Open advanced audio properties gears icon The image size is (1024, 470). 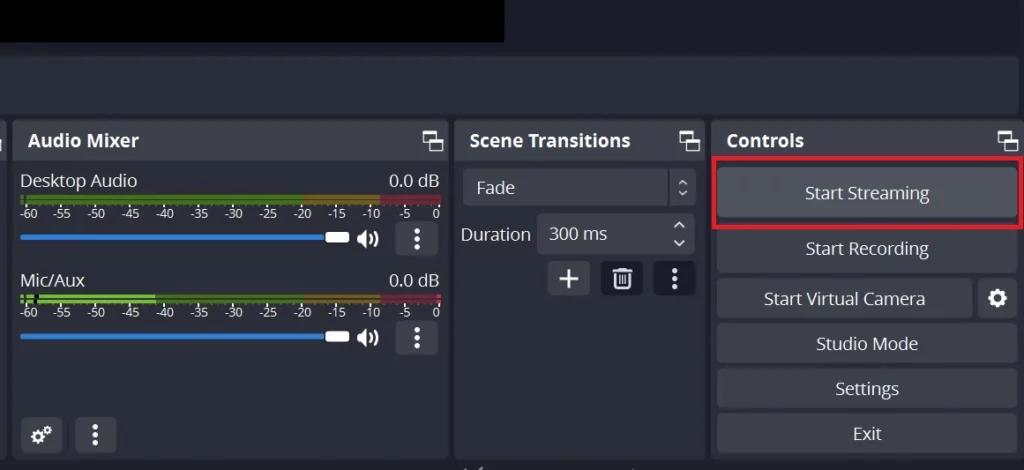(42, 435)
